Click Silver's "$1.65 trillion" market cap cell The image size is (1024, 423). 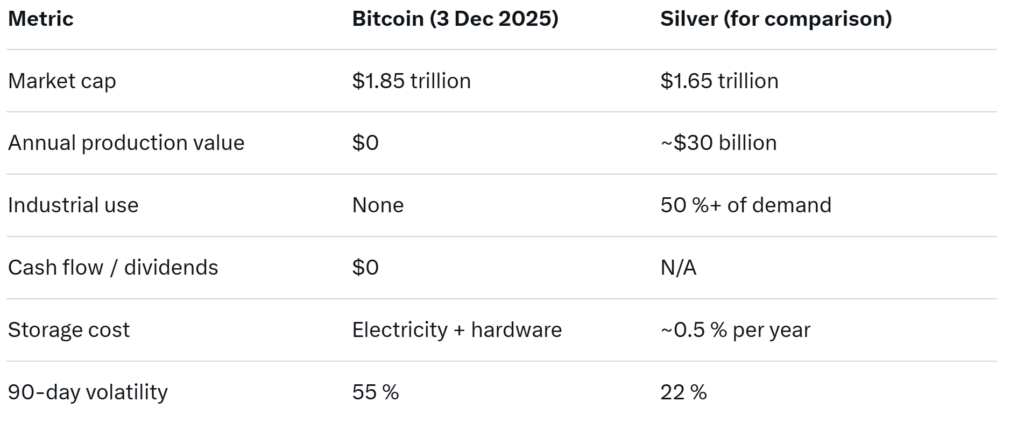click(719, 81)
